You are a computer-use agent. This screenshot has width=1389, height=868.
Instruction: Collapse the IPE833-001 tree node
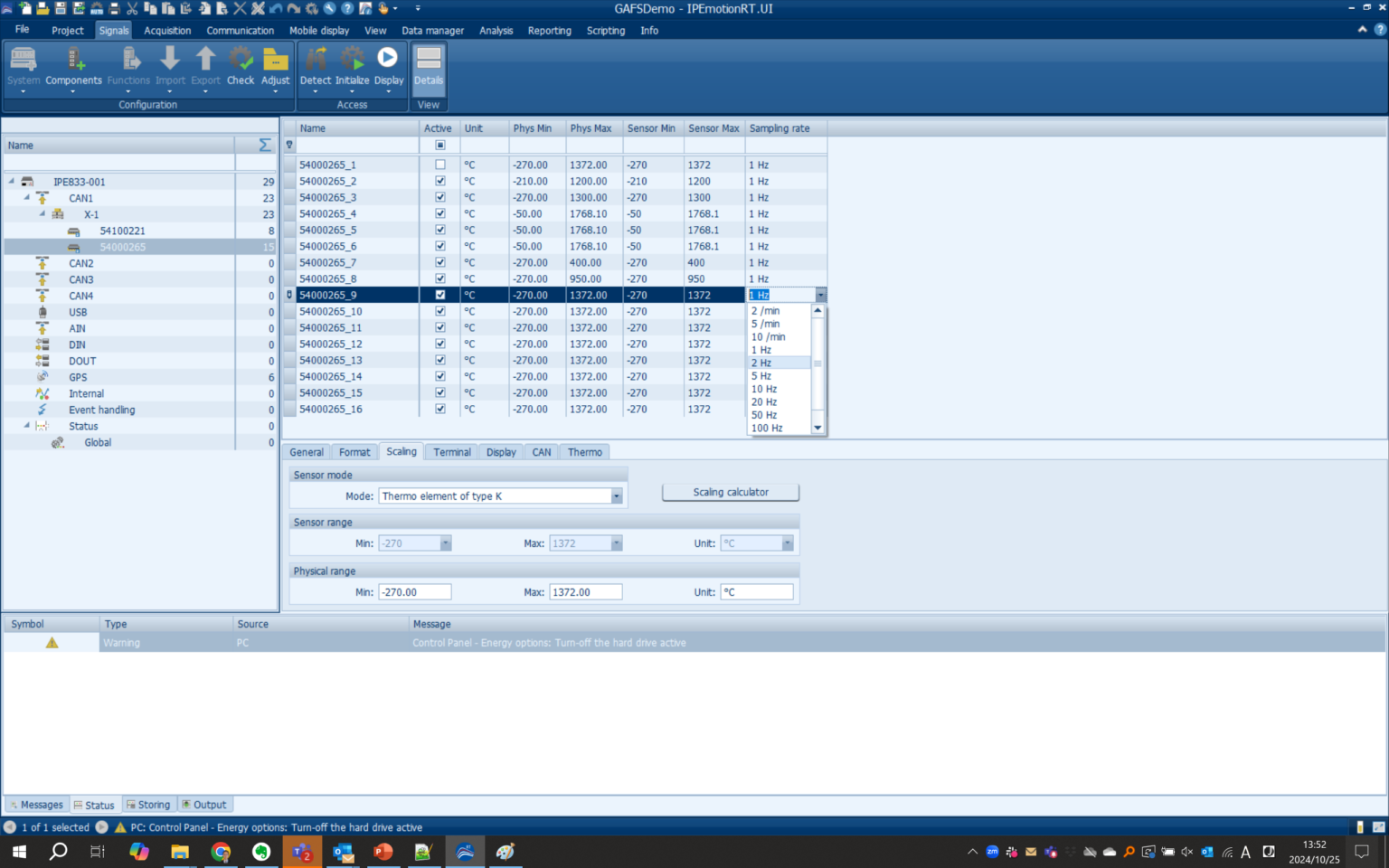(12, 182)
